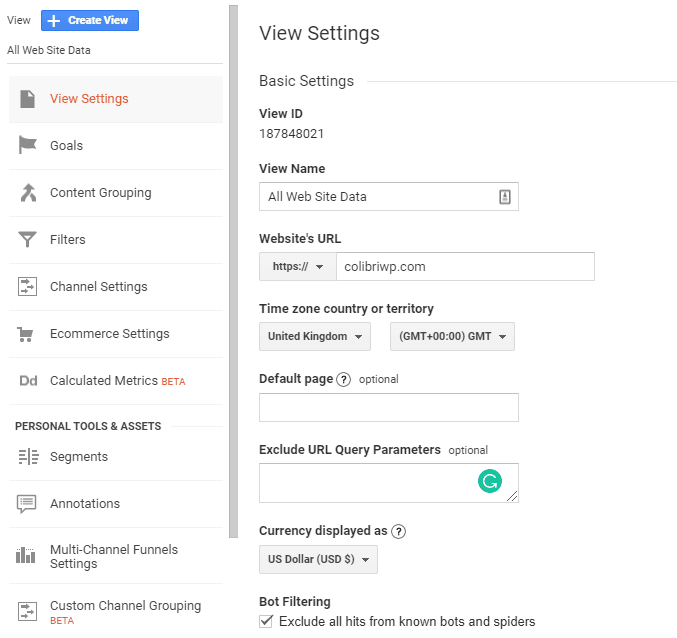Open the https:// protocol dropdown
This screenshot has height=638, width=677.
click(296, 267)
